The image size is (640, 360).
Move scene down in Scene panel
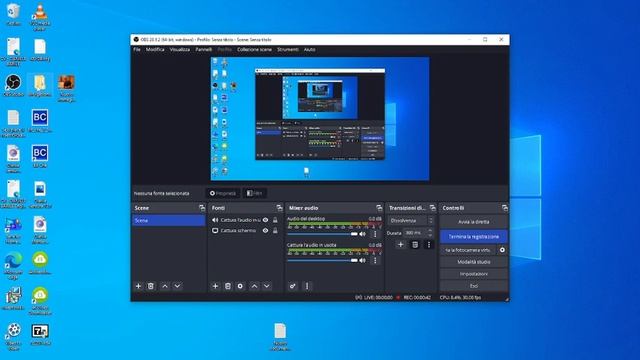point(177,286)
